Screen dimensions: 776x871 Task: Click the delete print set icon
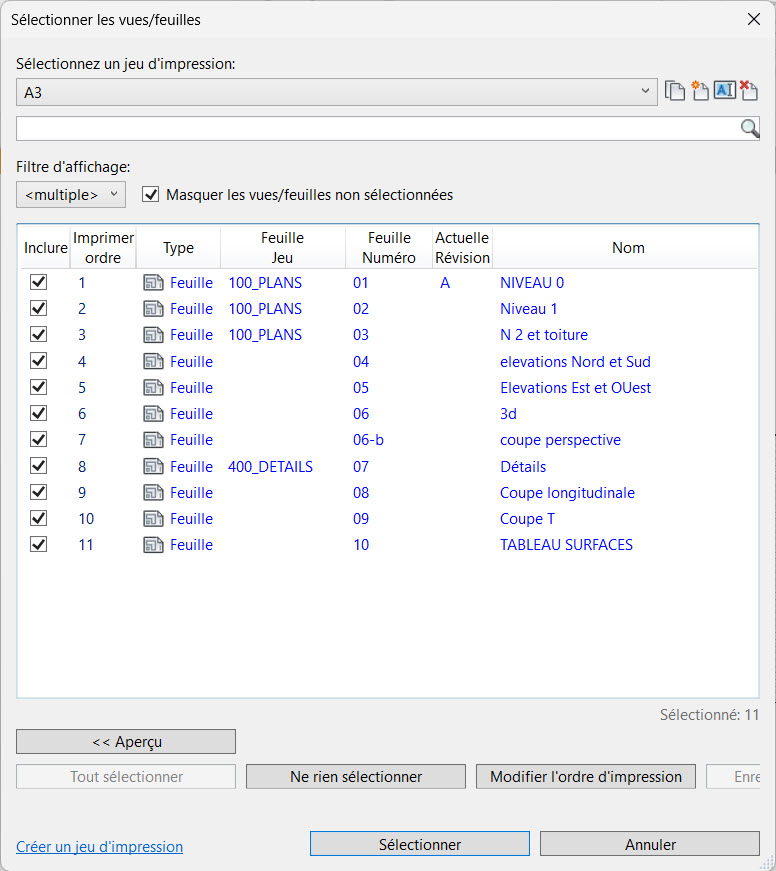749,92
